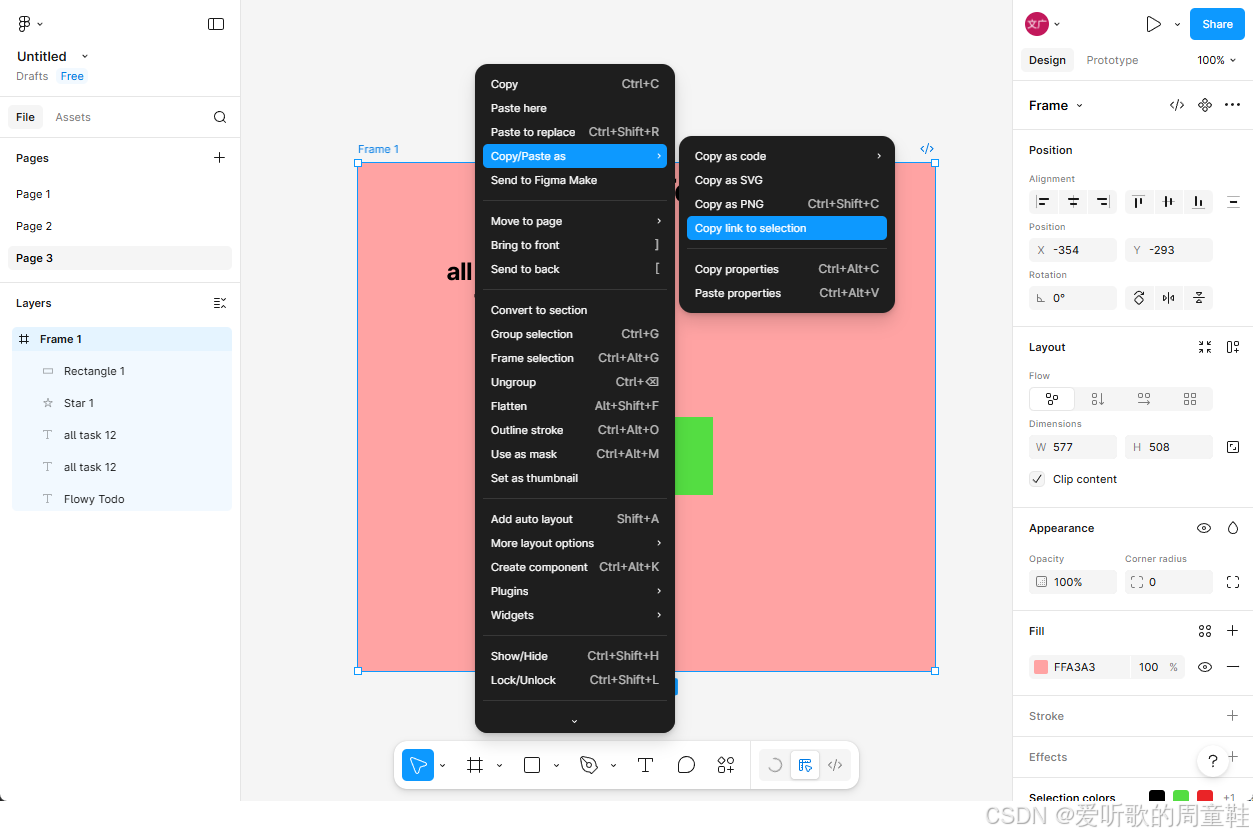The width and height of the screenshot is (1253, 837).
Task: Open the help question mark button
Action: tap(1212, 761)
